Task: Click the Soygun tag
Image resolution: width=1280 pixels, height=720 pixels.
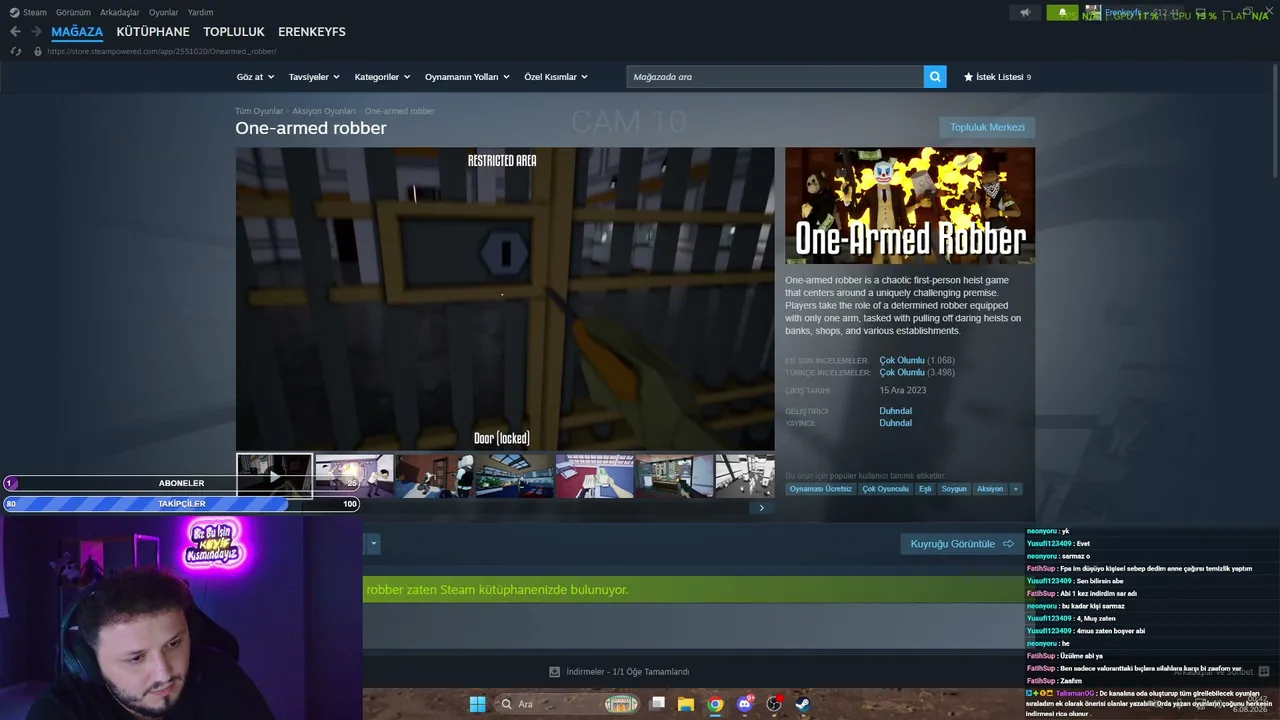Action: [954, 489]
